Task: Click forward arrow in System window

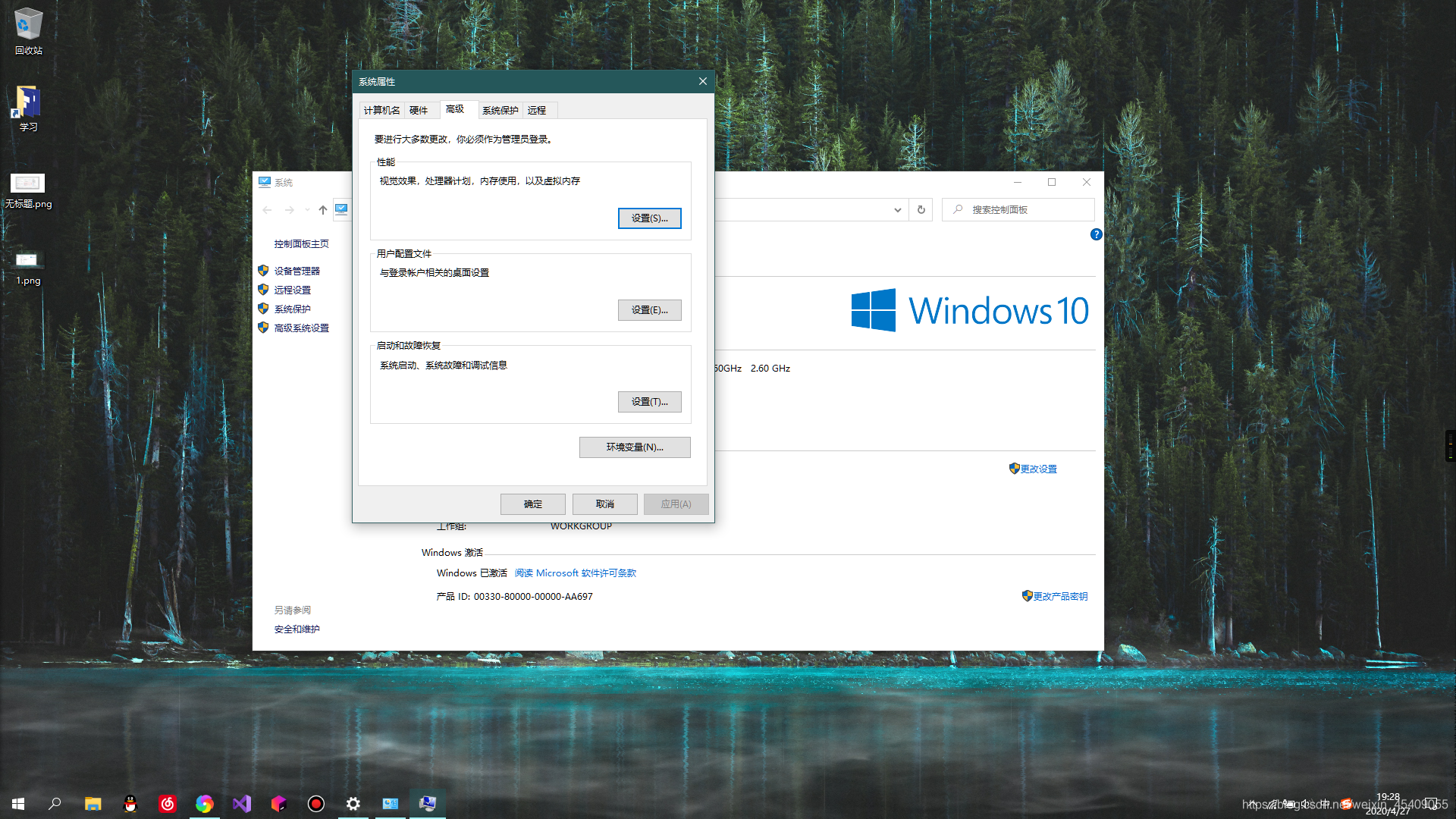Action: (x=290, y=210)
